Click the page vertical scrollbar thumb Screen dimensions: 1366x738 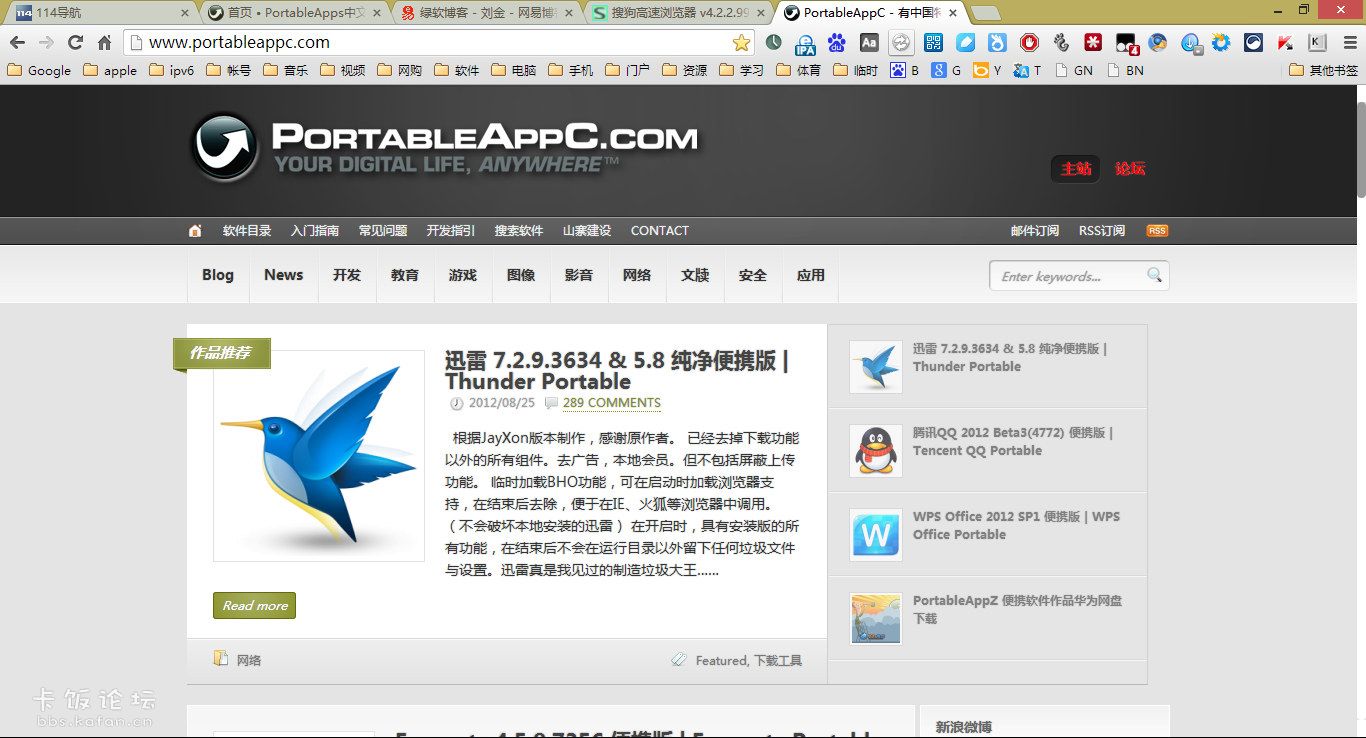click(1360, 149)
